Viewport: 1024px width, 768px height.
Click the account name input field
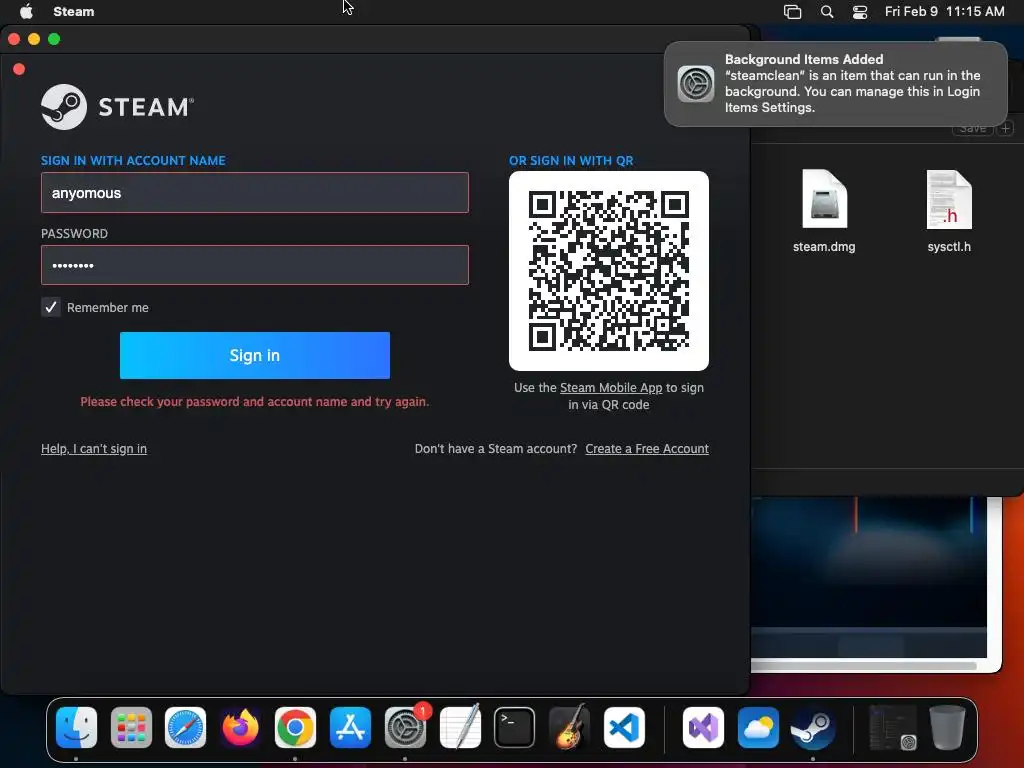[255, 193]
